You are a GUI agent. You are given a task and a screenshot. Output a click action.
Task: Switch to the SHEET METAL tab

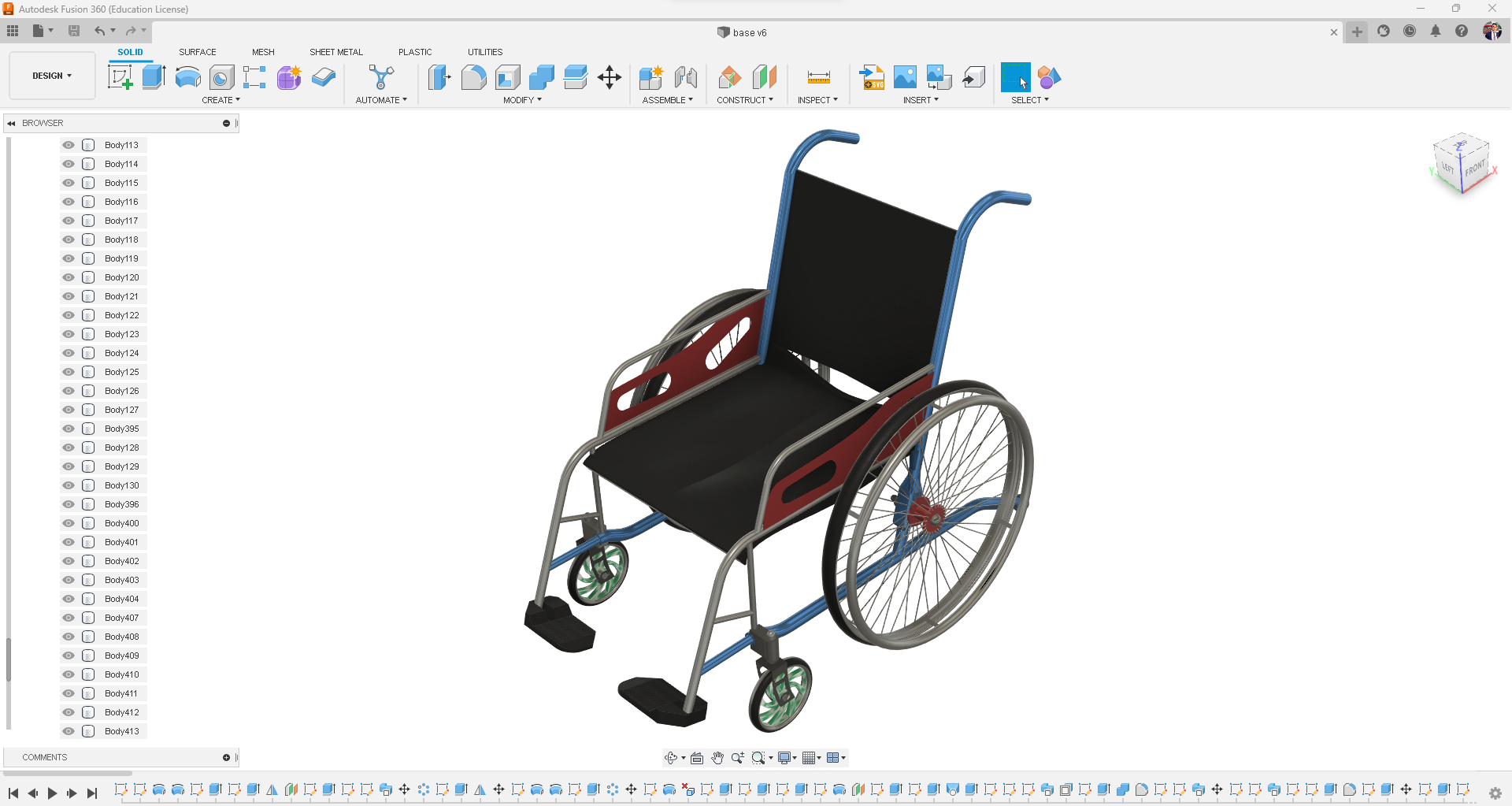pos(336,52)
